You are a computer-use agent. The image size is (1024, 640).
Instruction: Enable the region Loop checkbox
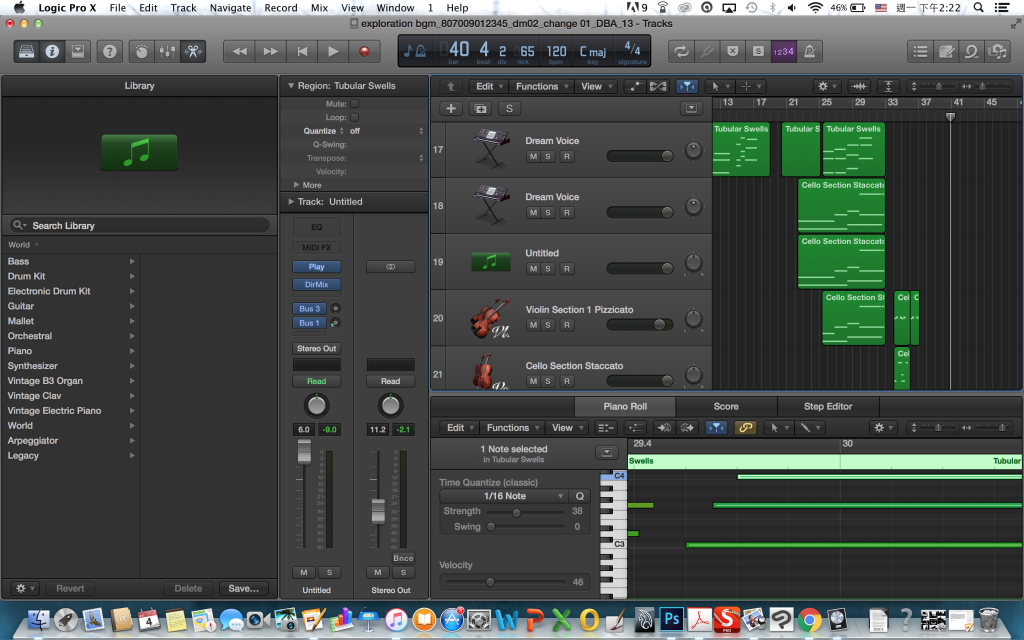(x=355, y=118)
